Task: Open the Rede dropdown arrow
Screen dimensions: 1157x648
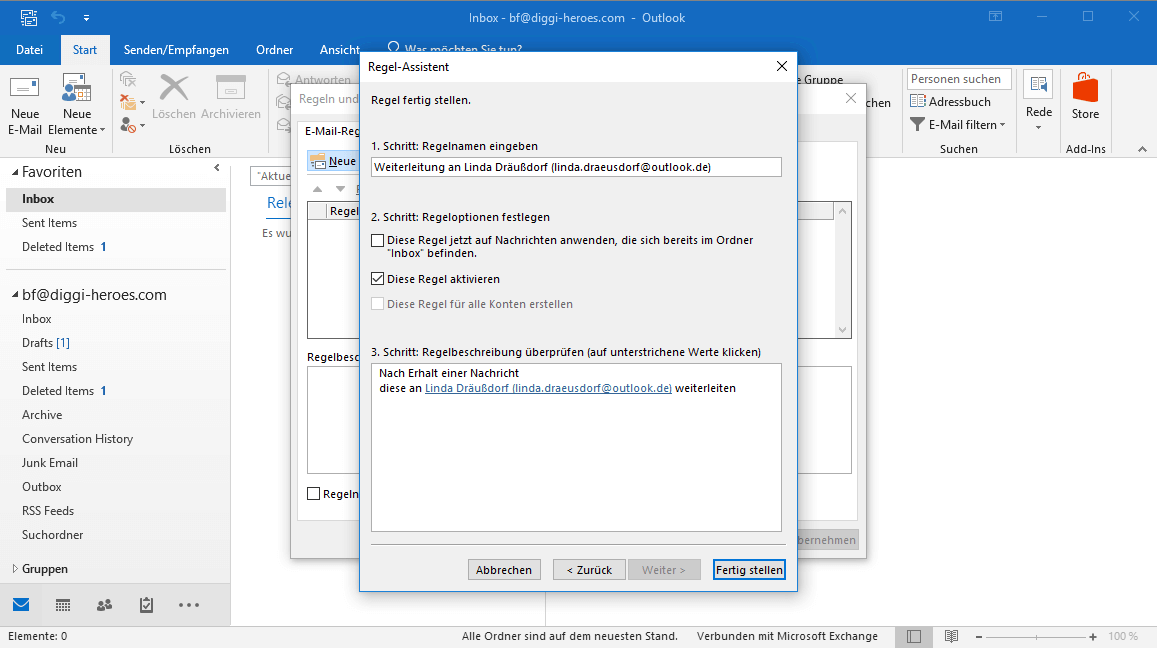Action: (1039, 128)
